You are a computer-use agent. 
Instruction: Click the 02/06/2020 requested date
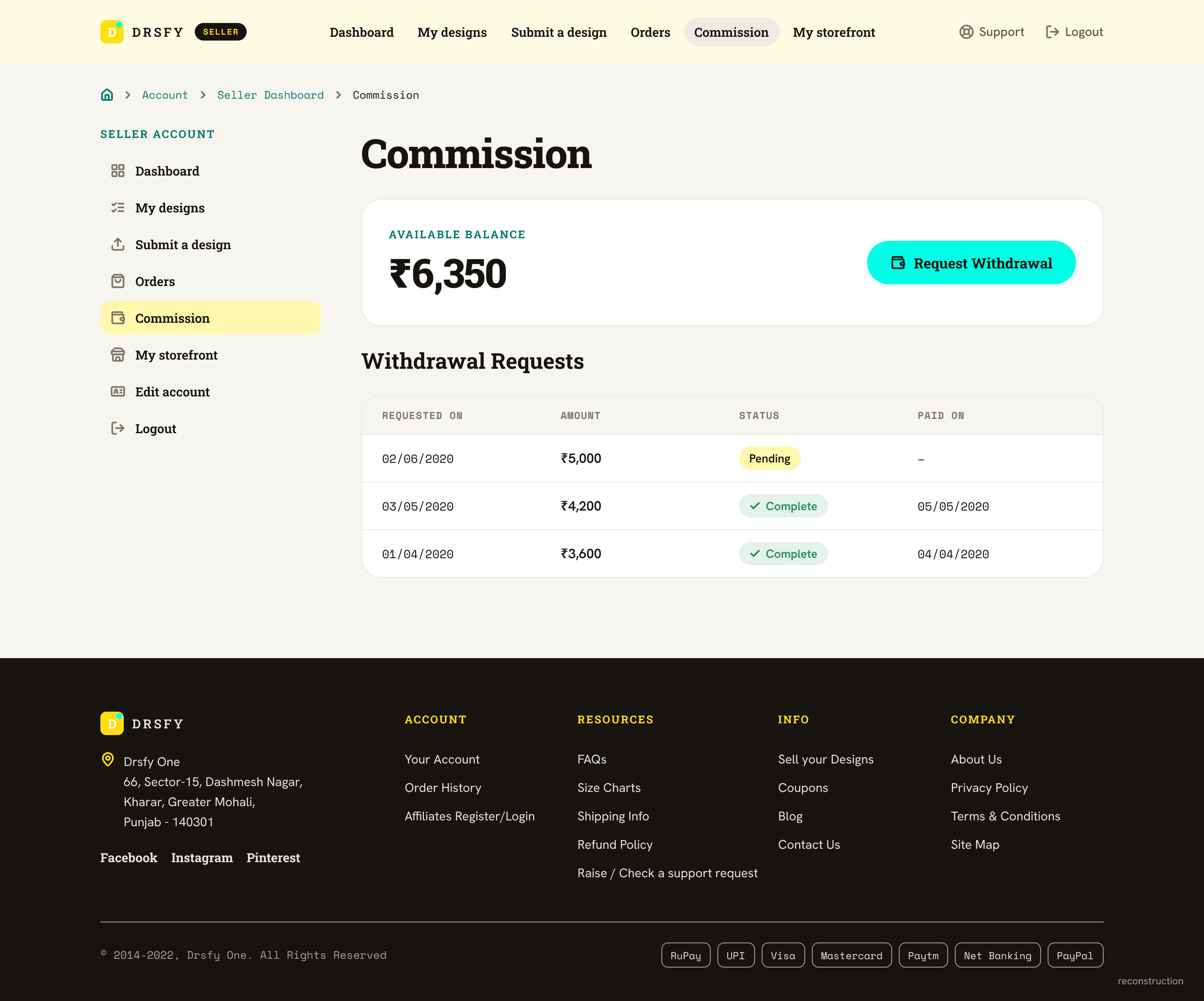[418, 459]
